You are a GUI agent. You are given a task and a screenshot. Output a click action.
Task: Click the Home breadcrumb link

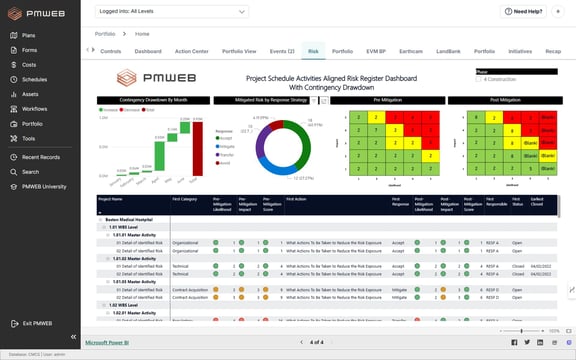[x=142, y=34]
